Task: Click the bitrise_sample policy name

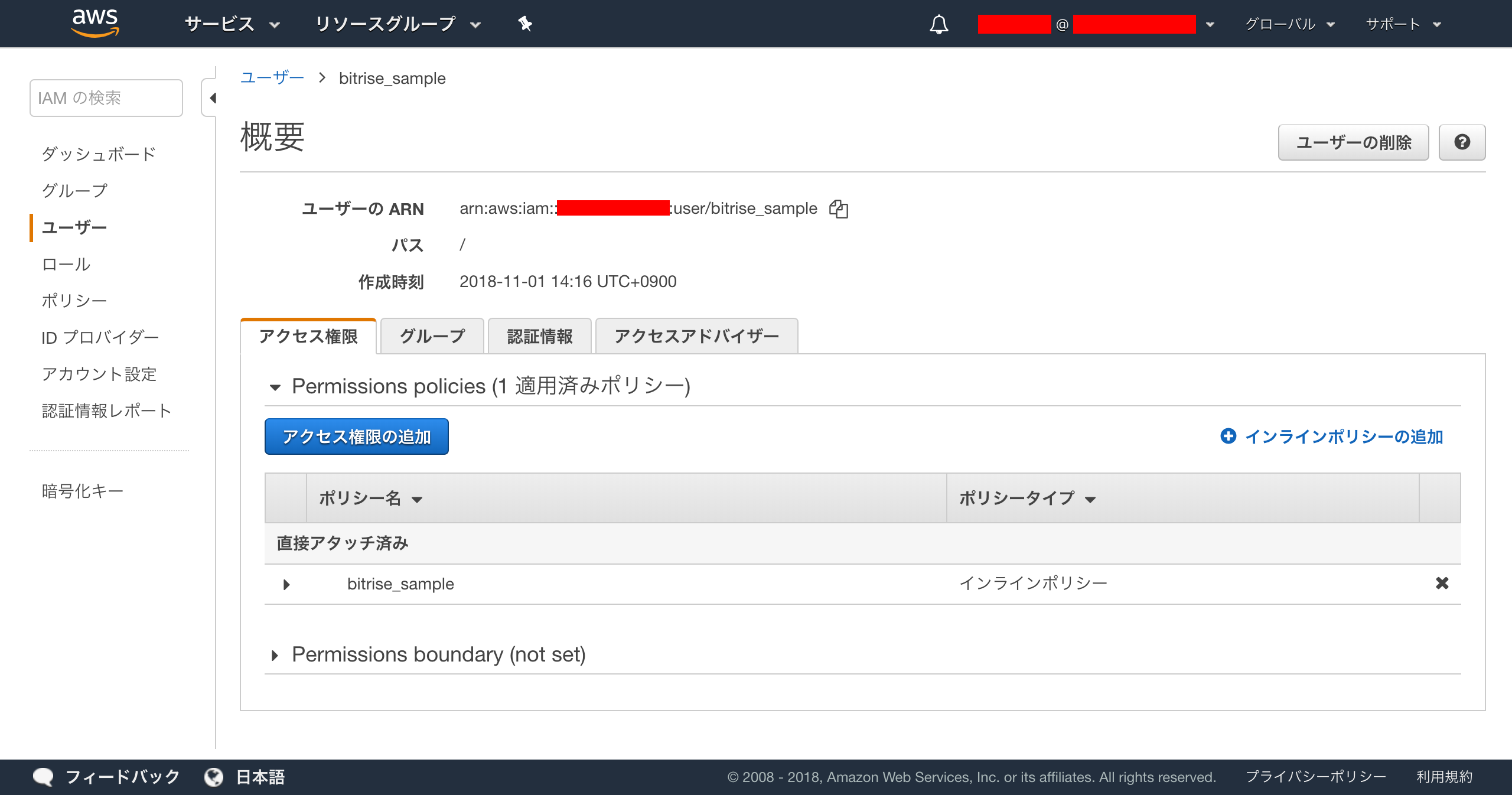Action: coord(400,584)
